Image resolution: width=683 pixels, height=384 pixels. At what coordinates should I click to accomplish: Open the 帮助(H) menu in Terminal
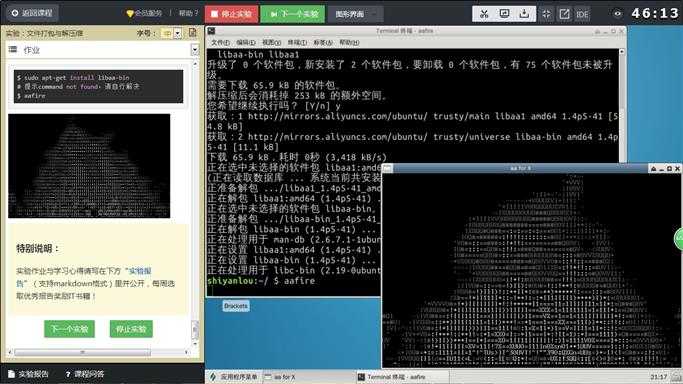point(349,42)
